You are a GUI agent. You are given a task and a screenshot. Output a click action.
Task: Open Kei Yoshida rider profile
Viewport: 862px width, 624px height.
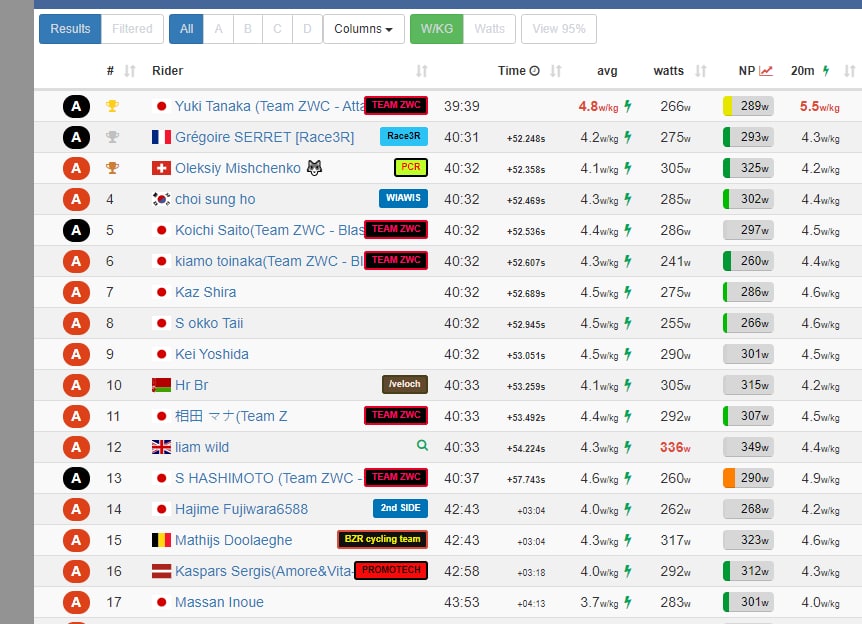212,354
